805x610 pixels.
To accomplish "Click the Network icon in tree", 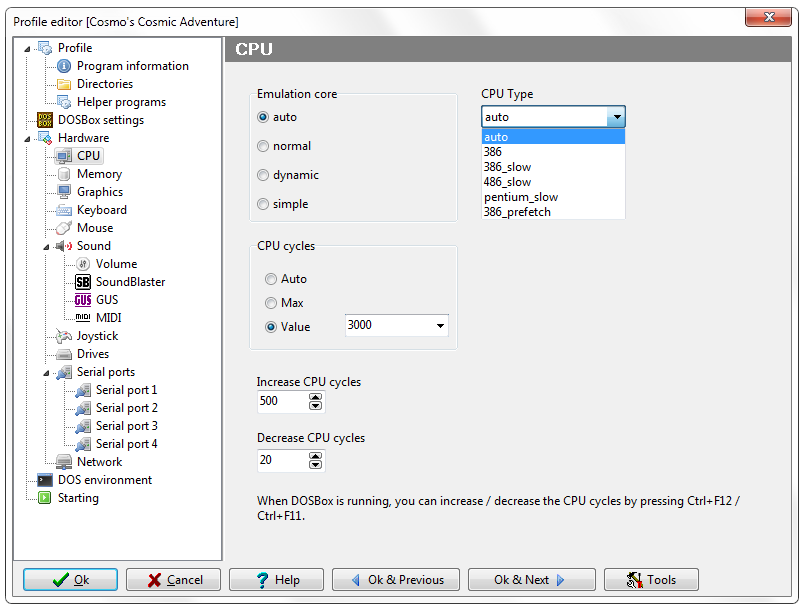I will point(64,462).
